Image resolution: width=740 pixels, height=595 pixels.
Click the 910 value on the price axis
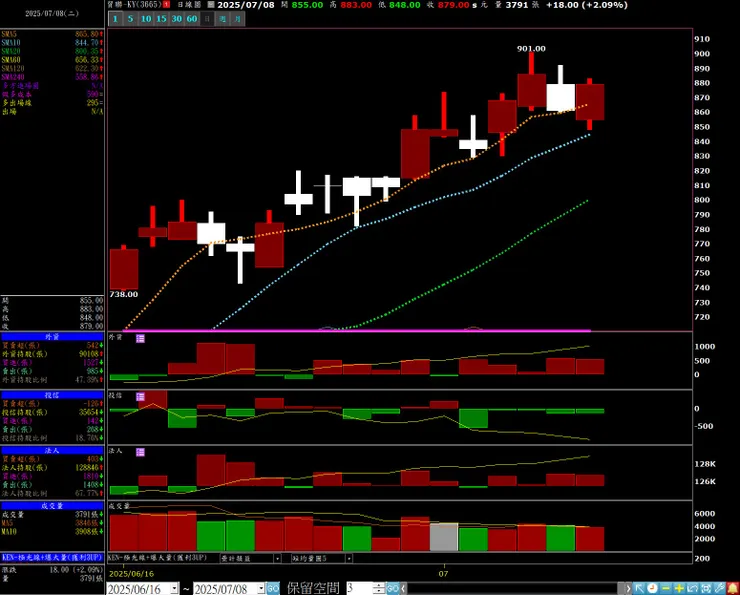[x=702, y=39]
